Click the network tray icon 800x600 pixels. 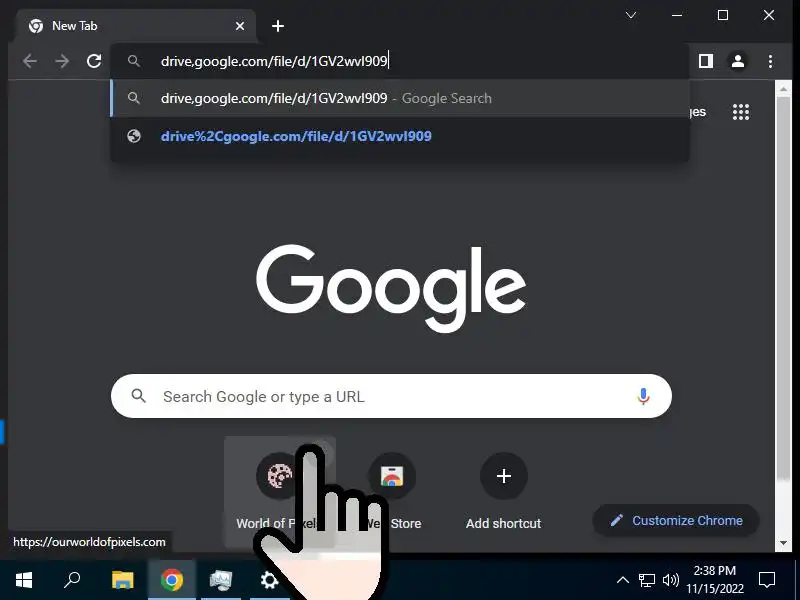click(x=646, y=580)
